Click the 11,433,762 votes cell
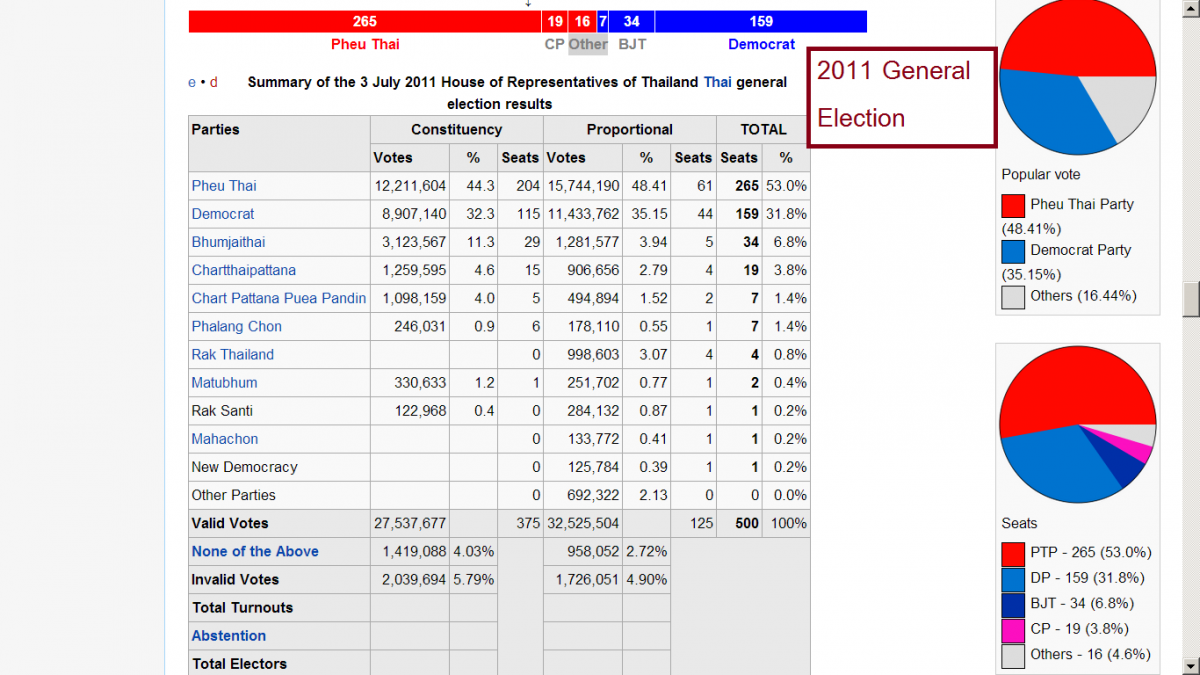Image resolution: width=1200 pixels, height=675 pixels. point(583,214)
